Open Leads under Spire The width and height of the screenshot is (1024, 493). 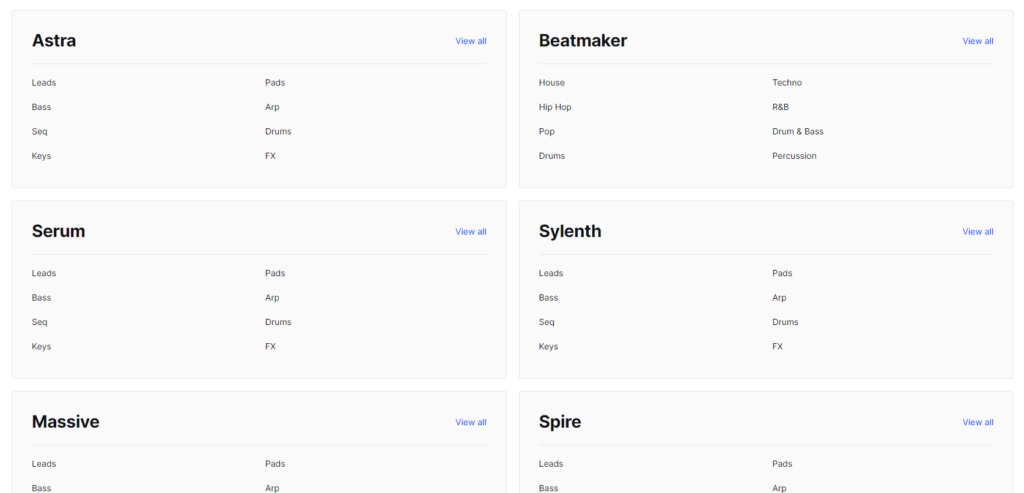pyautogui.click(x=551, y=464)
